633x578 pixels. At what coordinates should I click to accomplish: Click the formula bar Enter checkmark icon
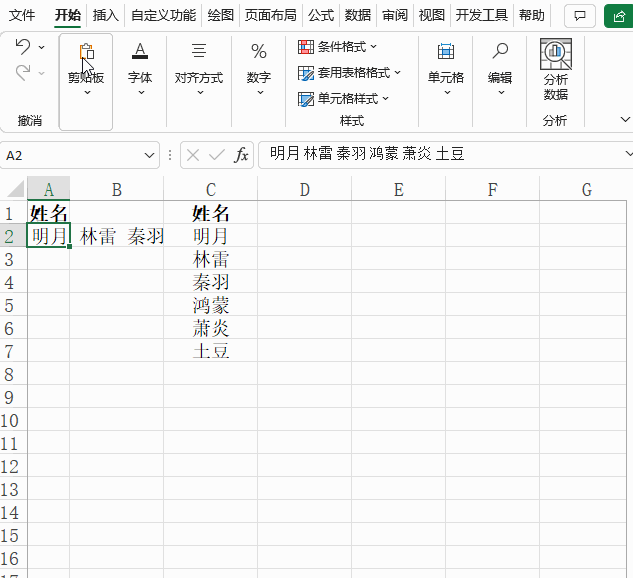217,155
